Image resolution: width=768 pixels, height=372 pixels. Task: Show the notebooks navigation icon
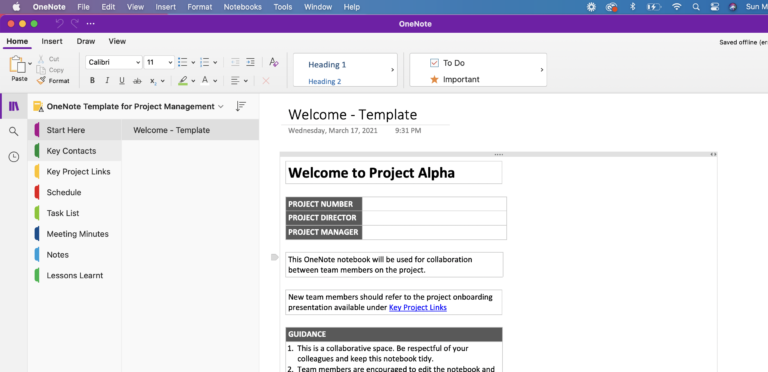click(x=14, y=106)
